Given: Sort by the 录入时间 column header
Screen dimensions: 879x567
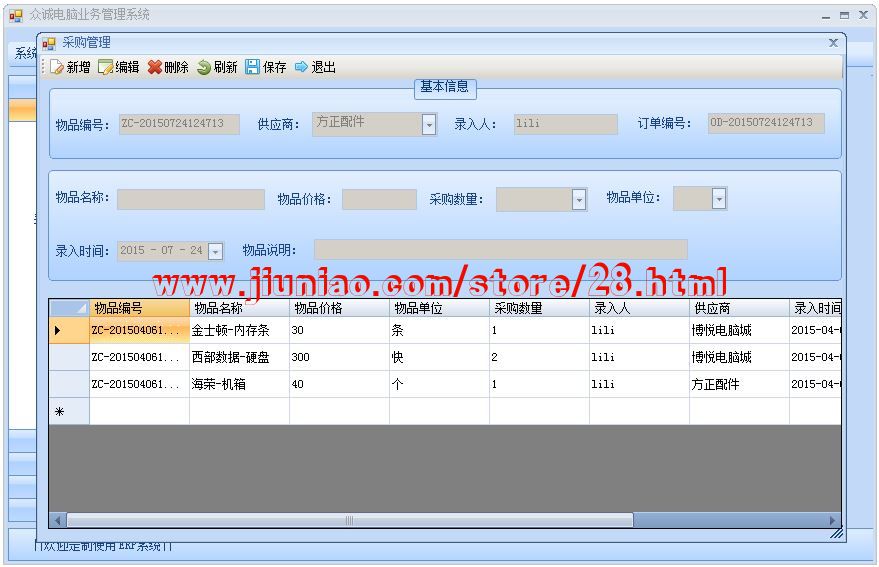Looking at the screenshot, I should (x=816, y=308).
